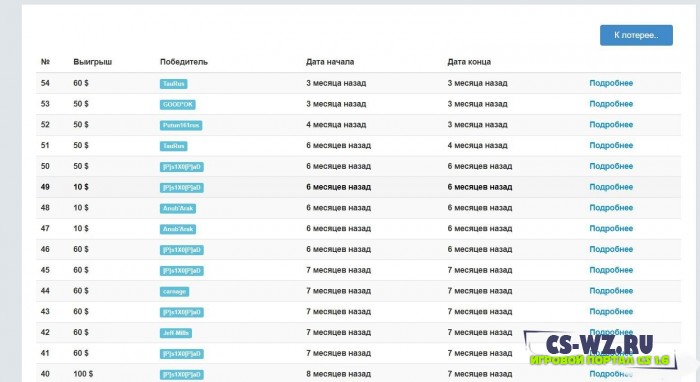The height and width of the screenshot is (382, 700).
Task: Click the "10 $" prize in row 49
Action: coord(81,187)
